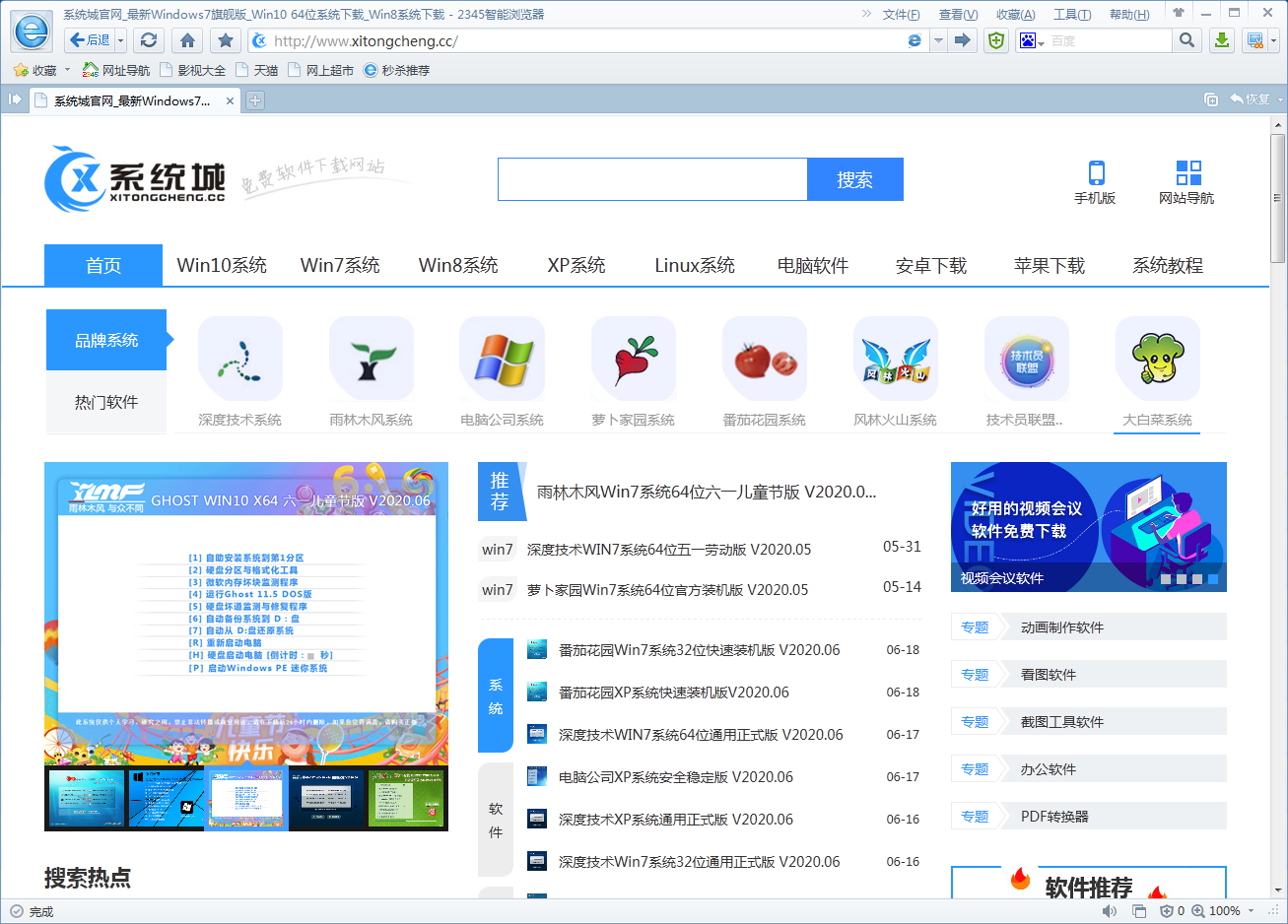
Task: Open the 帮助(H) menu
Action: 1129,14
